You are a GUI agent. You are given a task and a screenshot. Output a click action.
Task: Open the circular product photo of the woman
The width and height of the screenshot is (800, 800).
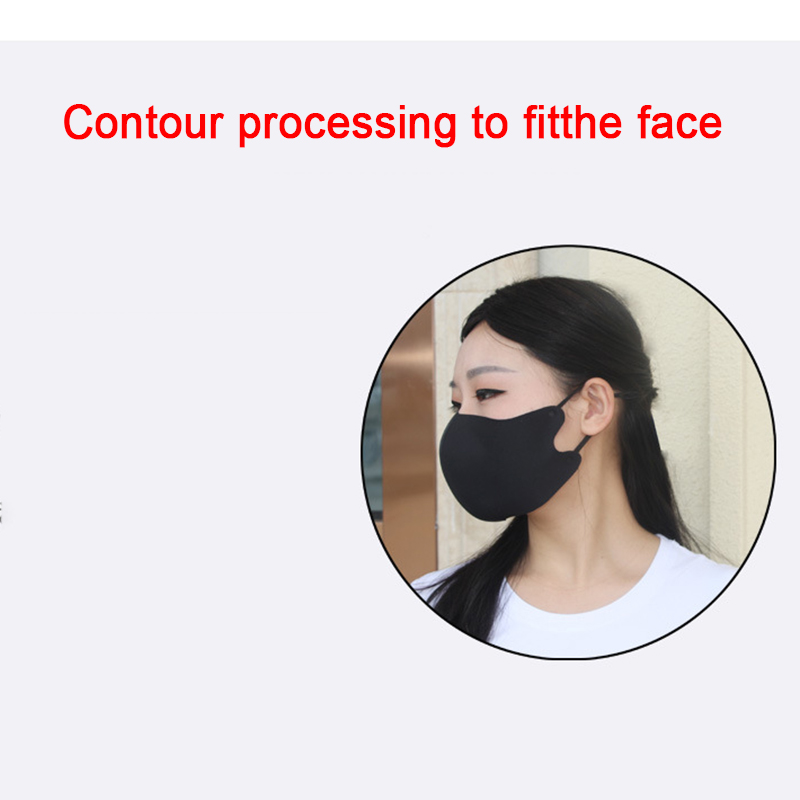568,452
